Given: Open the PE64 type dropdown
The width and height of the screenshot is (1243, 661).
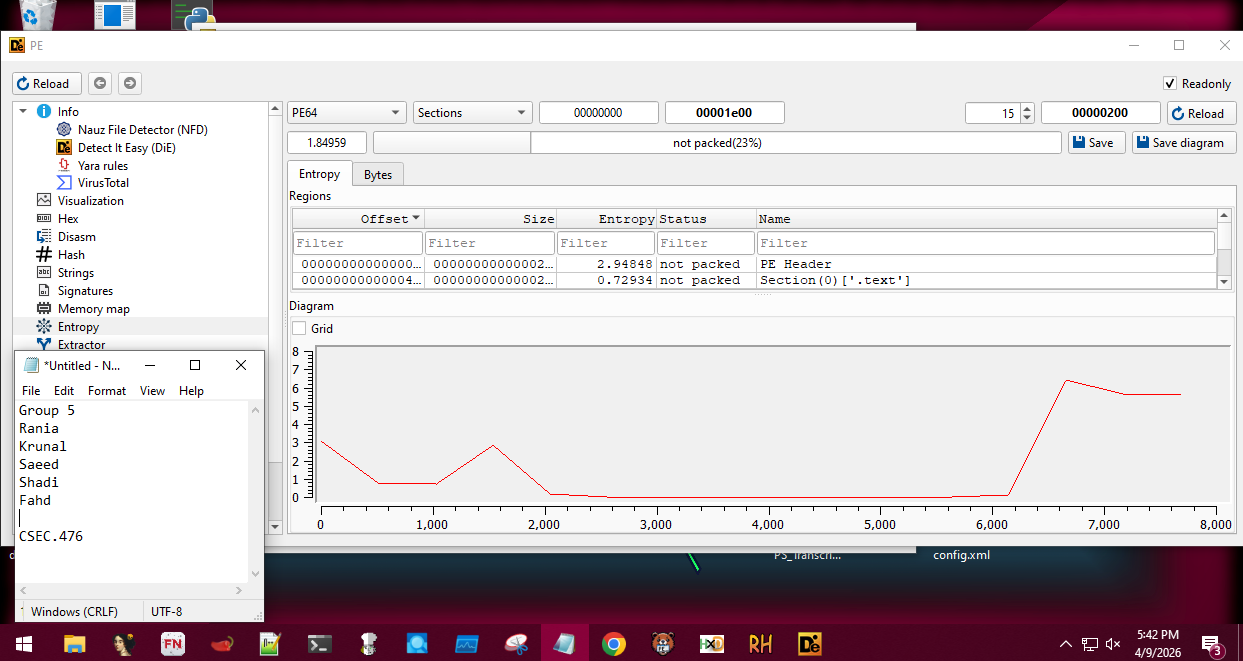Looking at the screenshot, I should pyautogui.click(x=346, y=113).
